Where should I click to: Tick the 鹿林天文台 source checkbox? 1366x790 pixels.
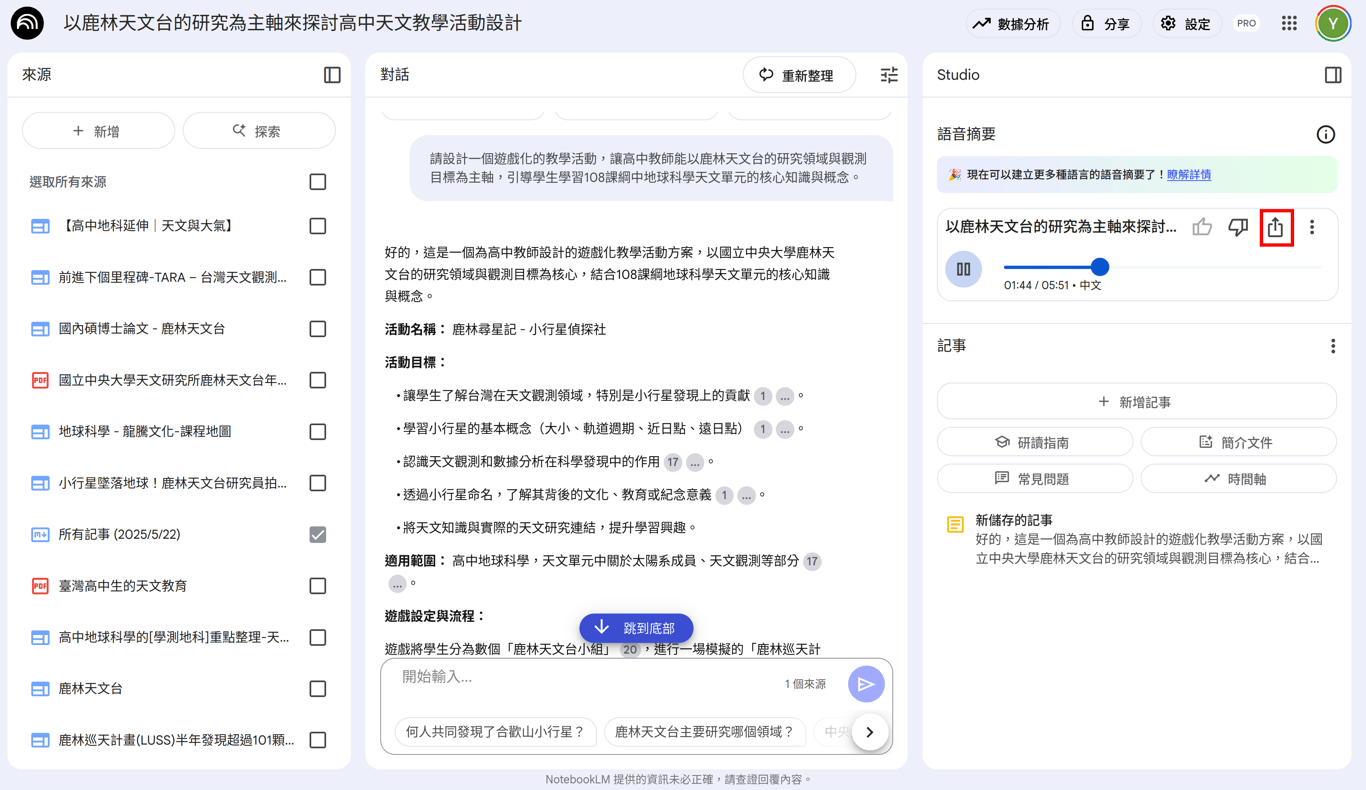318,689
